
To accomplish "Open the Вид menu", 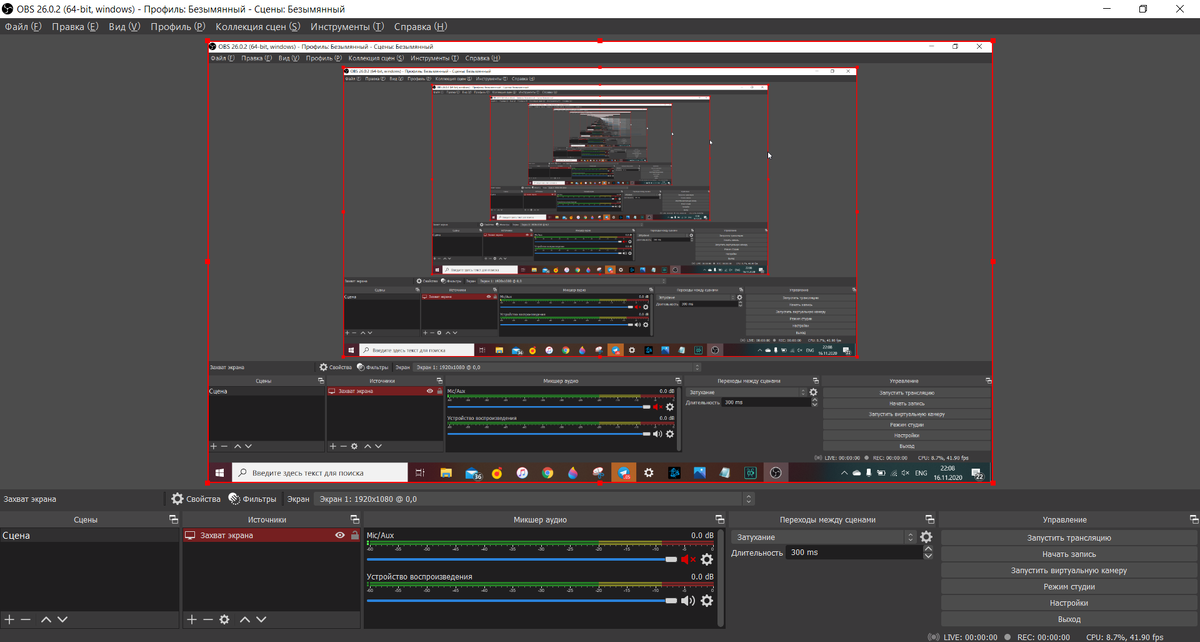I will (124, 26).
